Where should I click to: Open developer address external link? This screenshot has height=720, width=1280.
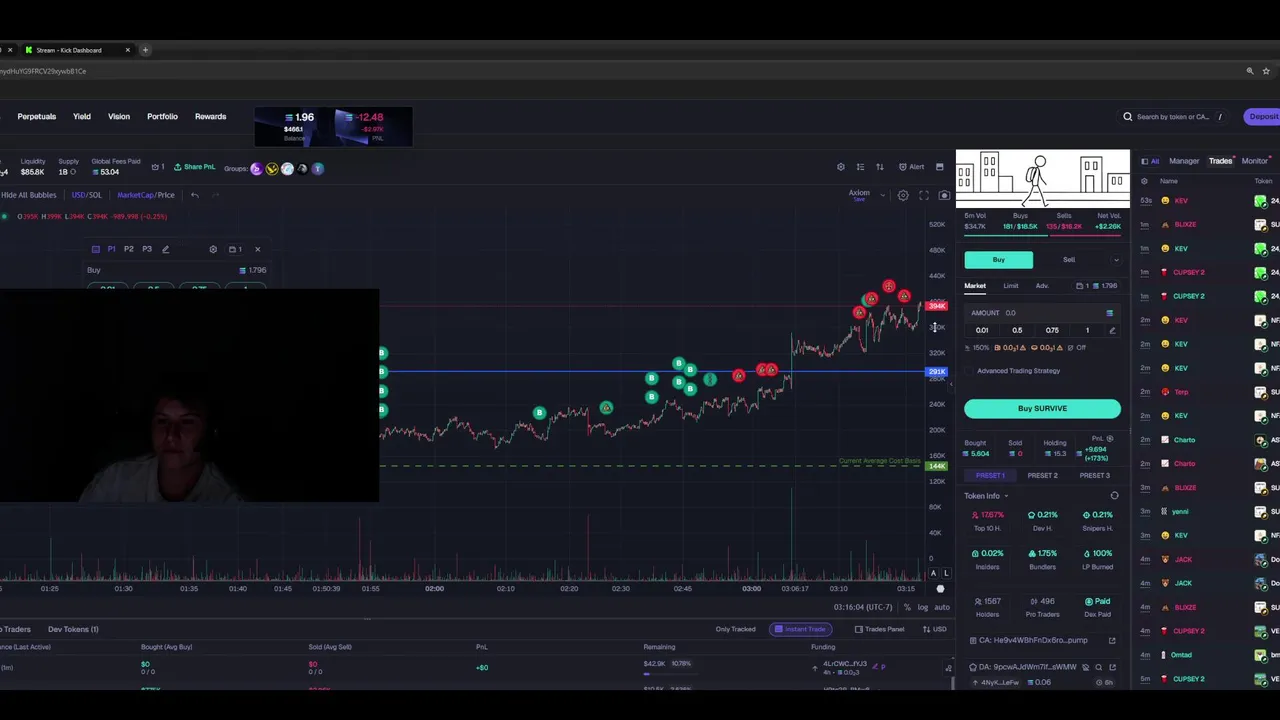coord(1112,667)
